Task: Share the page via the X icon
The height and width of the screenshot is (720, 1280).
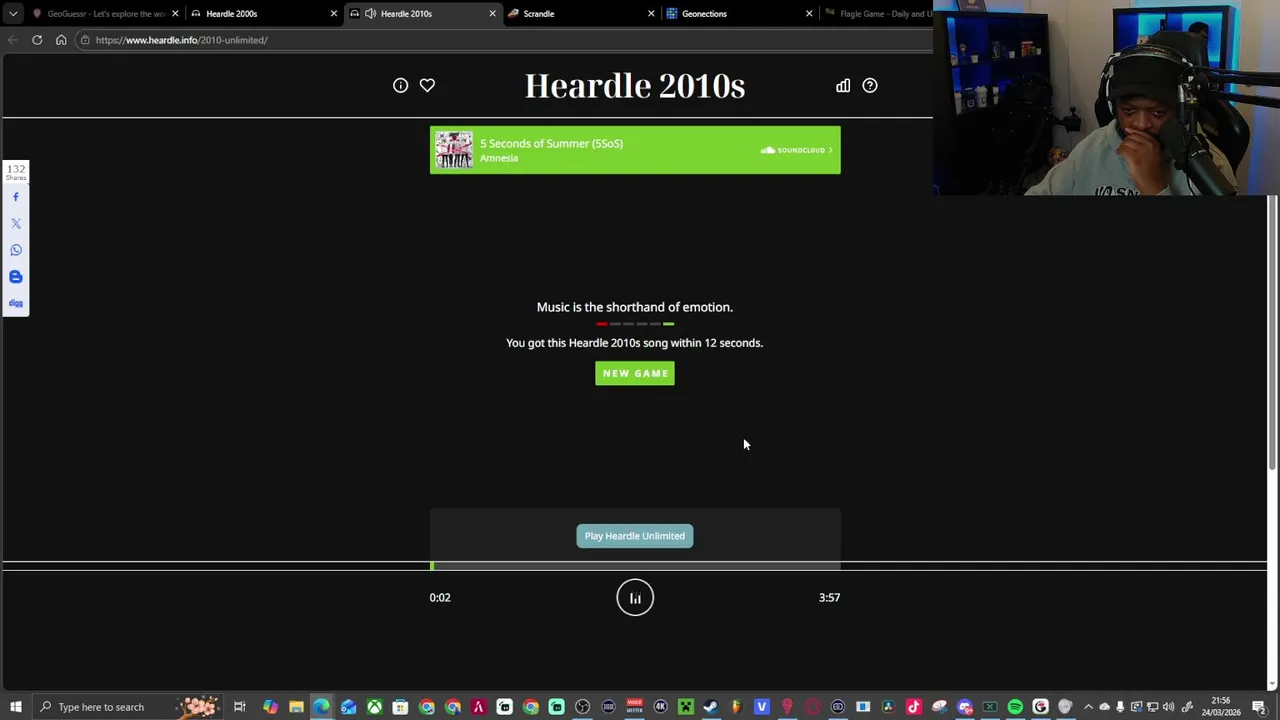Action: (16, 223)
